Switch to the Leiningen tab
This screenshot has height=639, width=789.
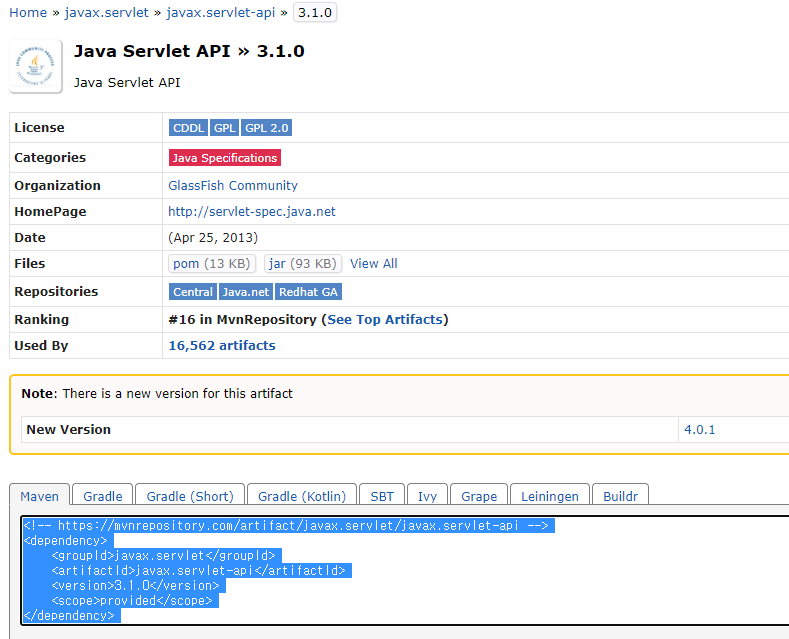pyautogui.click(x=549, y=496)
